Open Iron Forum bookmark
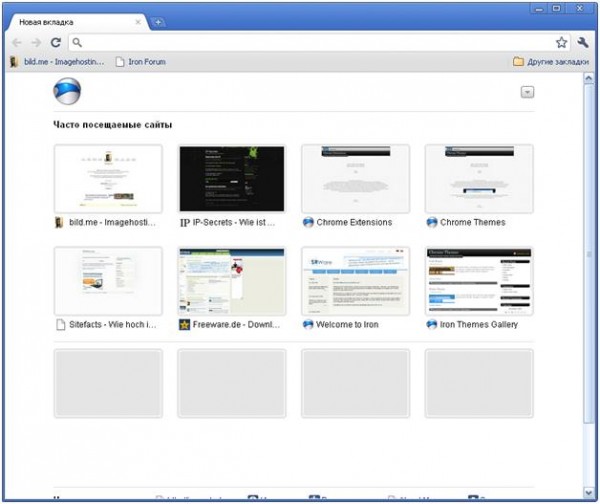The image size is (600, 504). [x=141, y=62]
